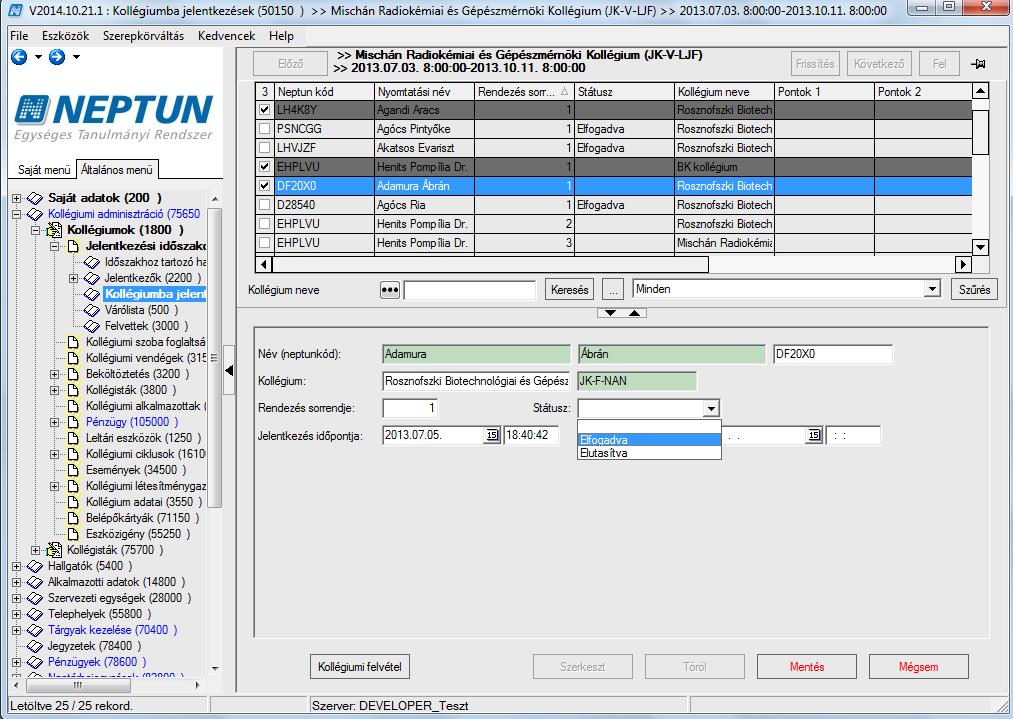This screenshot has height=719, width=1013.
Task: Expand the Saját adatok (200) node
Action: [17, 198]
